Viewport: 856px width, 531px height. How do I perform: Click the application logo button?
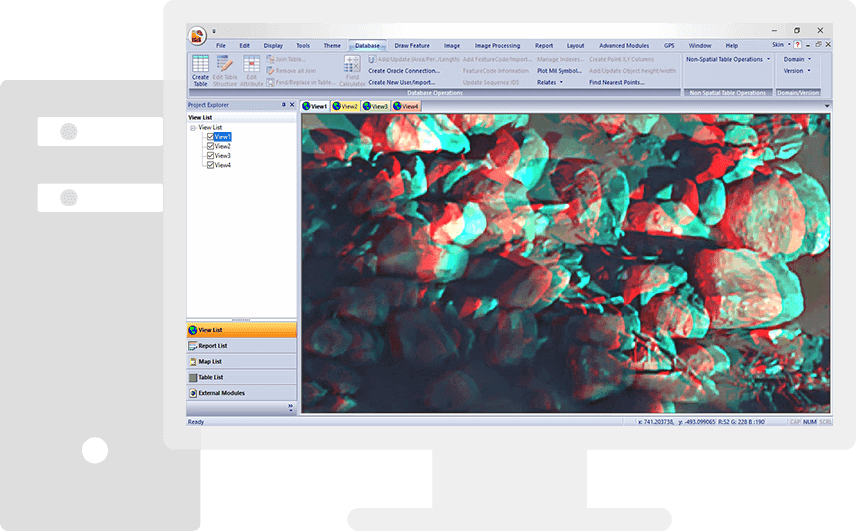(197, 36)
